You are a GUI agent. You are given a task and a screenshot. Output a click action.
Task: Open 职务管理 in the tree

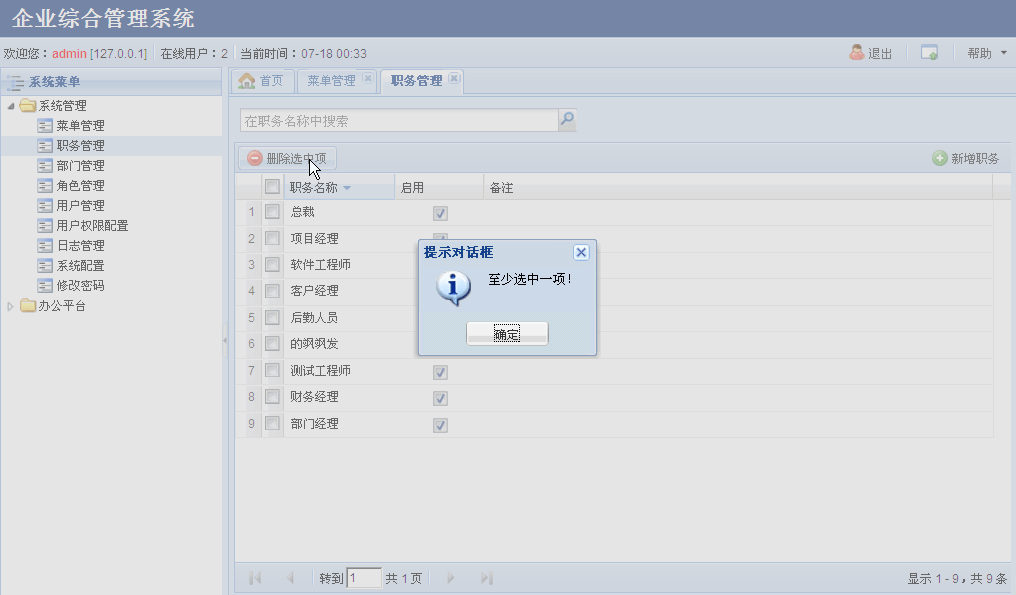(x=80, y=146)
